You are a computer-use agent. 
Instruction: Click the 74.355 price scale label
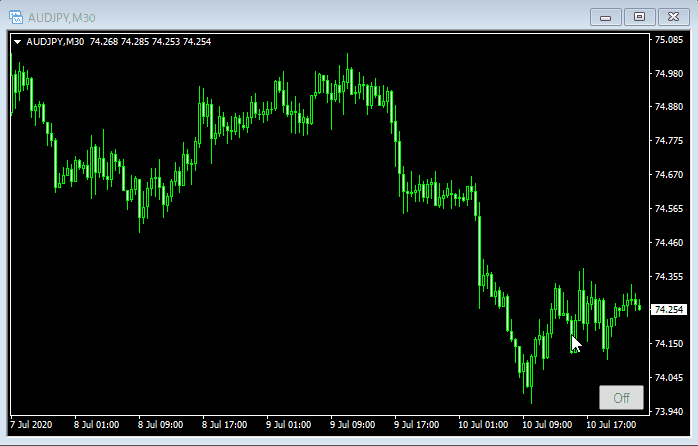[669, 276]
